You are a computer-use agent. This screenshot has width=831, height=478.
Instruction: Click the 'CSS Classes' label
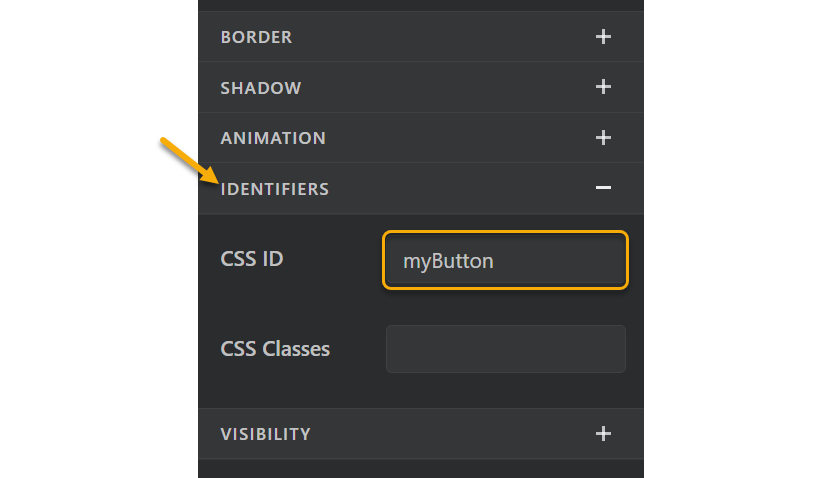(x=275, y=349)
